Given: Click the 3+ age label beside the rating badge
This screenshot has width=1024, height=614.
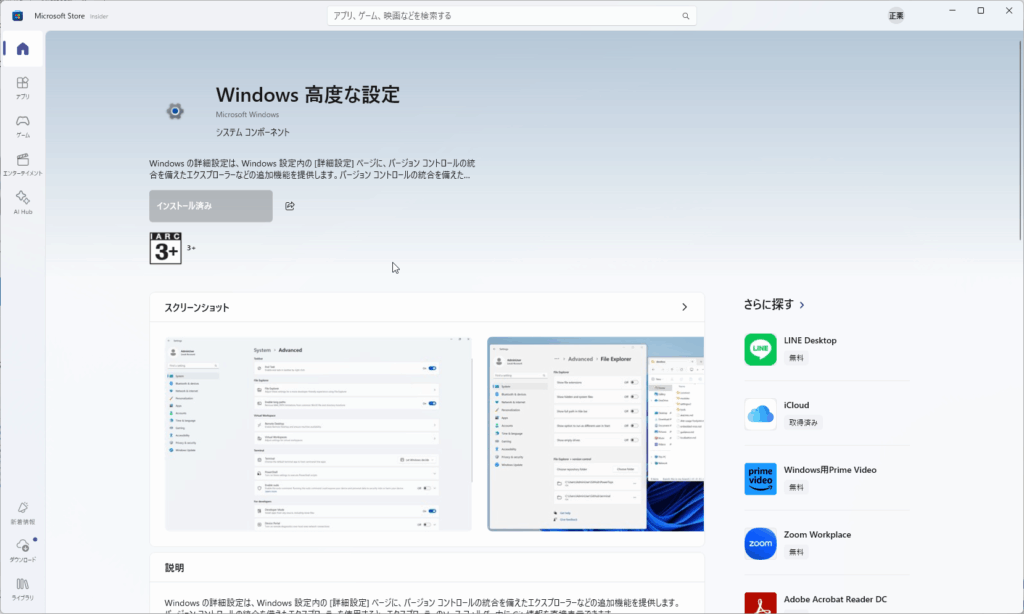Looking at the screenshot, I should click(191, 248).
